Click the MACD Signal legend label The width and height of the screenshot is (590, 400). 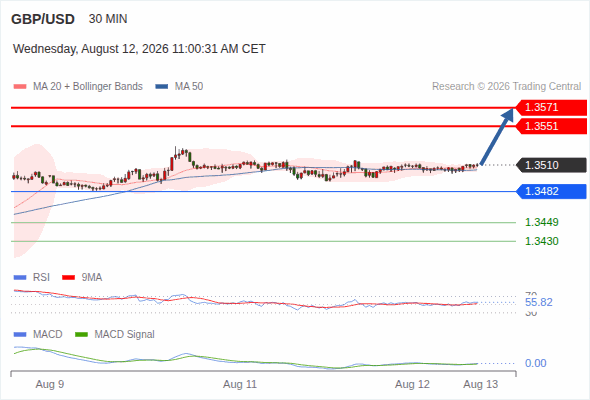coord(125,335)
